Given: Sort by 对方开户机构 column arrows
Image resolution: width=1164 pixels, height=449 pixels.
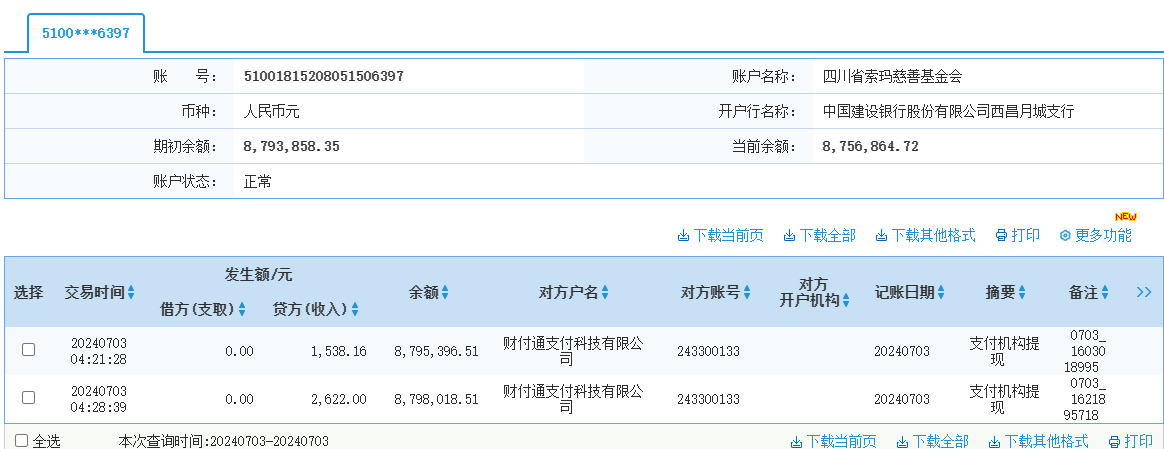Looking at the screenshot, I should [x=846, y=301].
